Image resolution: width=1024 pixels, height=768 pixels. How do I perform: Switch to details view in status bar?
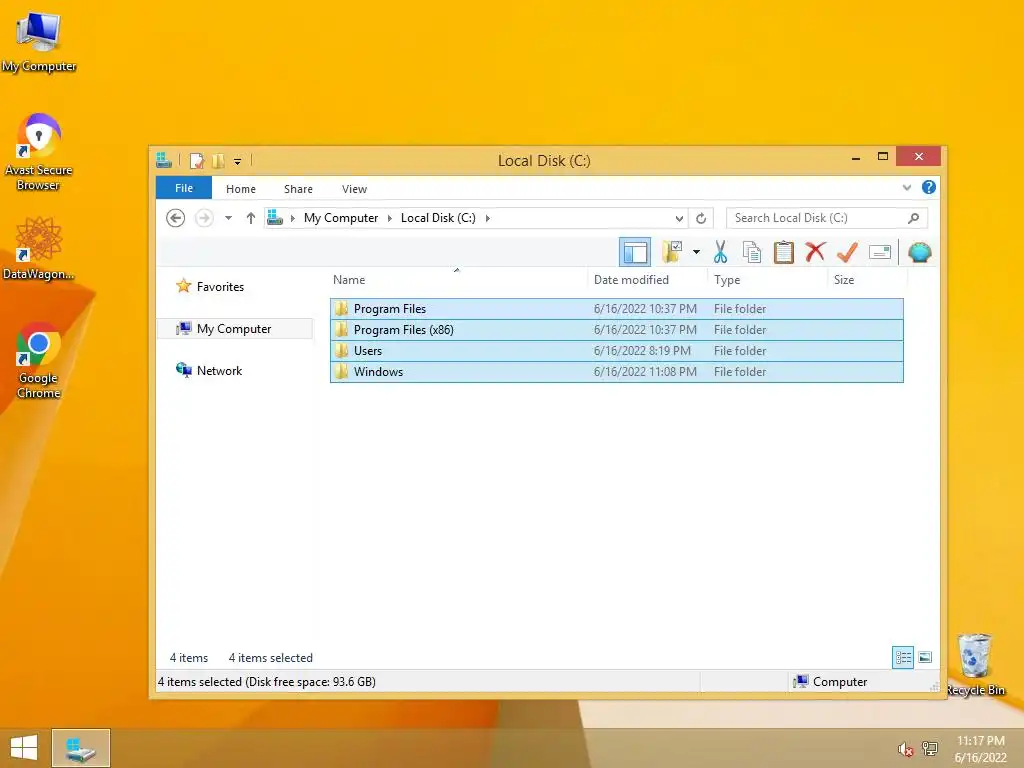coord(903,657)
